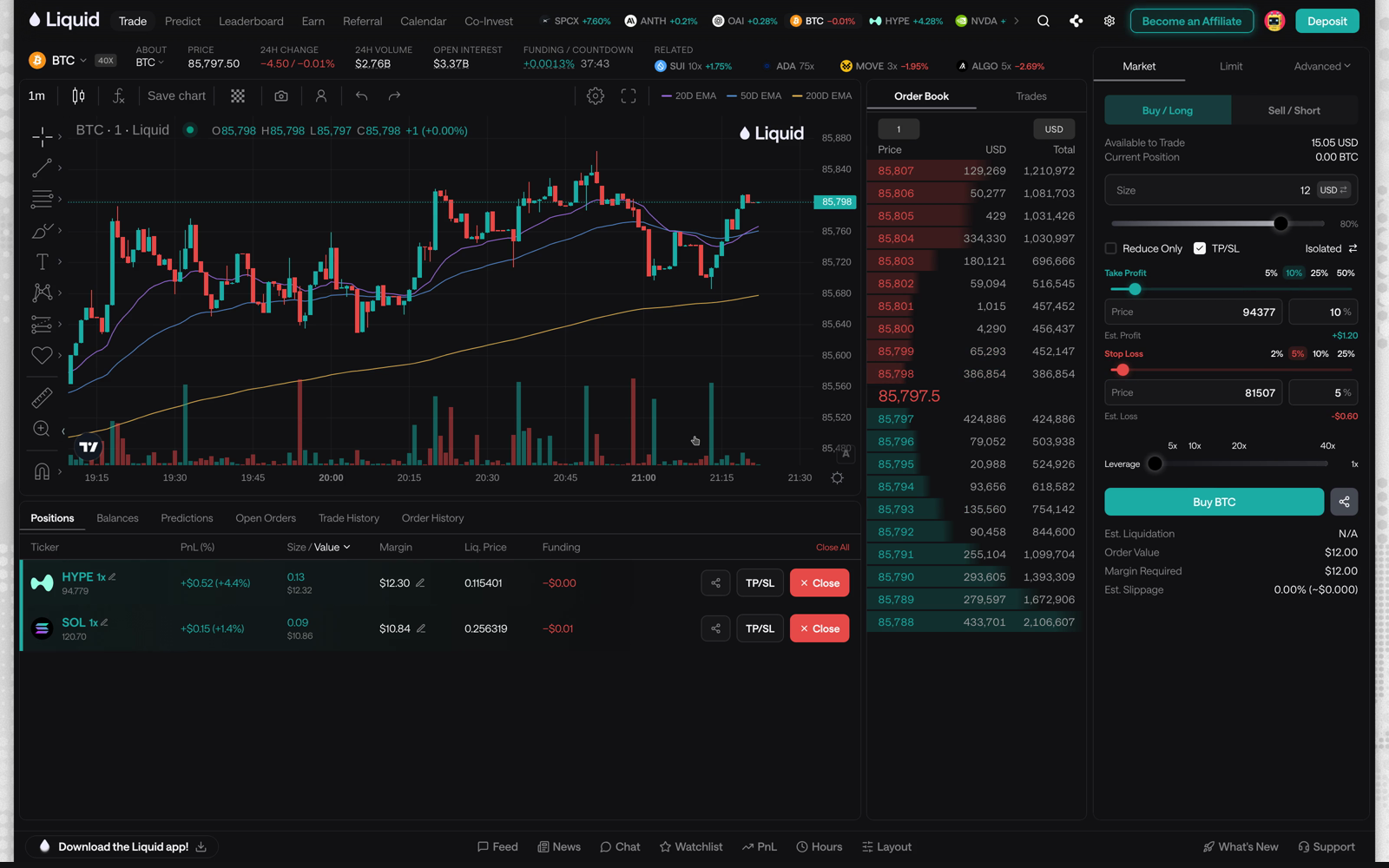
Task: Change the 1m chart timeframe
Action: coord(36,95)
